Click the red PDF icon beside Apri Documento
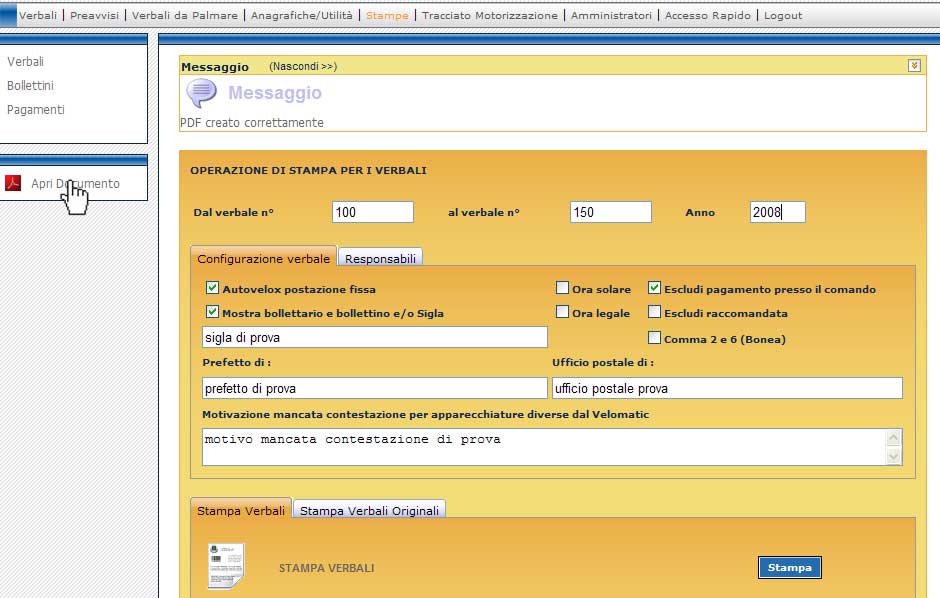This screenshot has height=598, width=940. click(x=13, y=183)
